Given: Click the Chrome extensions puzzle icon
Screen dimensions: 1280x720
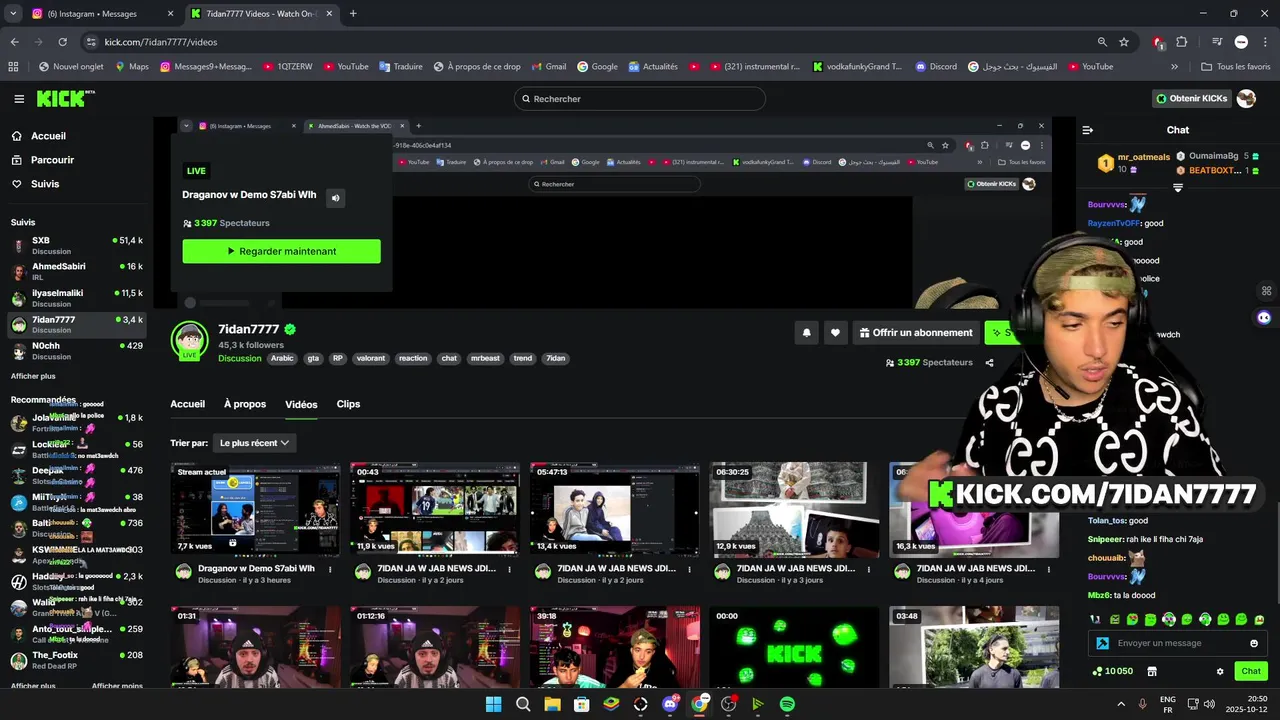Looking at the screenshot, I should [x=1182, y=42].
